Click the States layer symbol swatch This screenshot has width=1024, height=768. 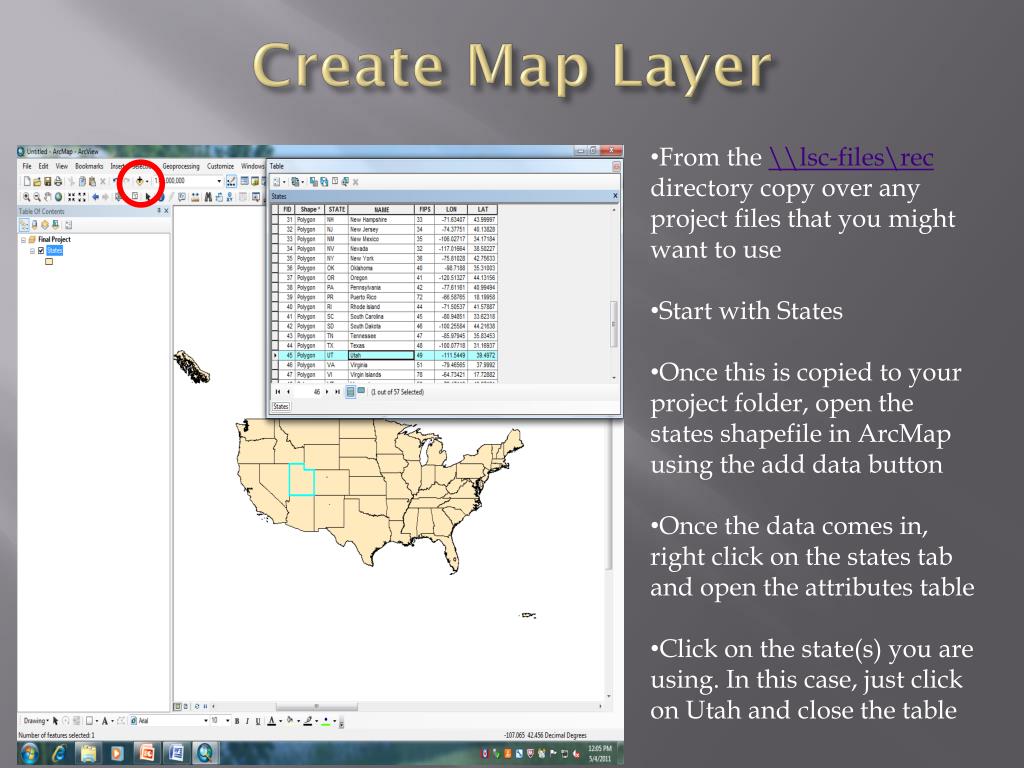tap(48, 263)
